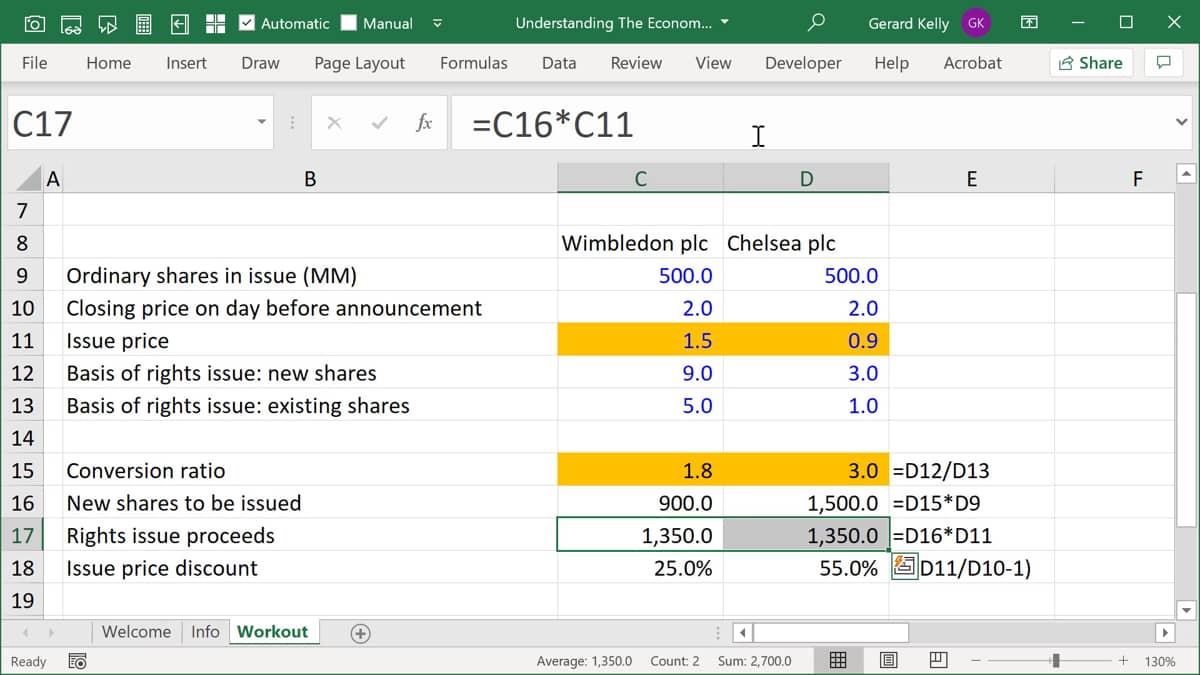Click the four-pane grid icon in quick access toolbar
Screen dimensions: 1200x675
[x=215, y=23]
